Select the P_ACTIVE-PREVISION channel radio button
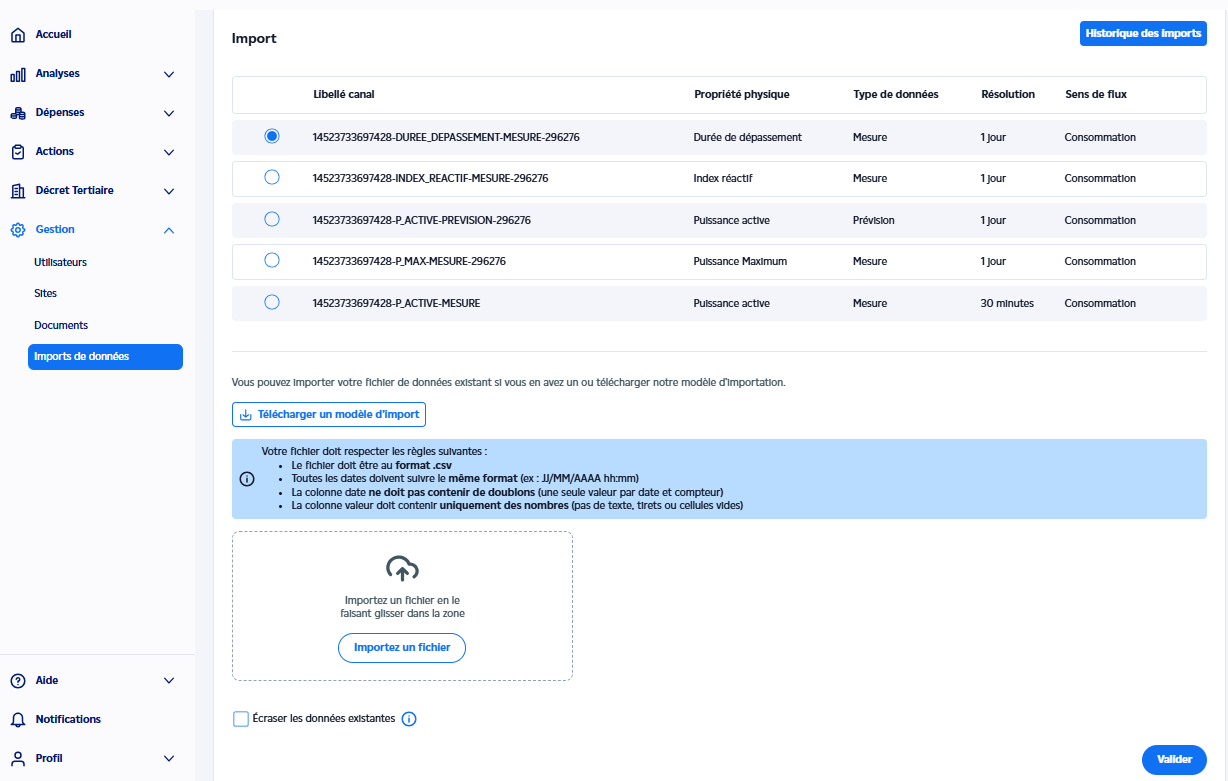Viewport: 1228px width, 781px height. coord(271,219)
